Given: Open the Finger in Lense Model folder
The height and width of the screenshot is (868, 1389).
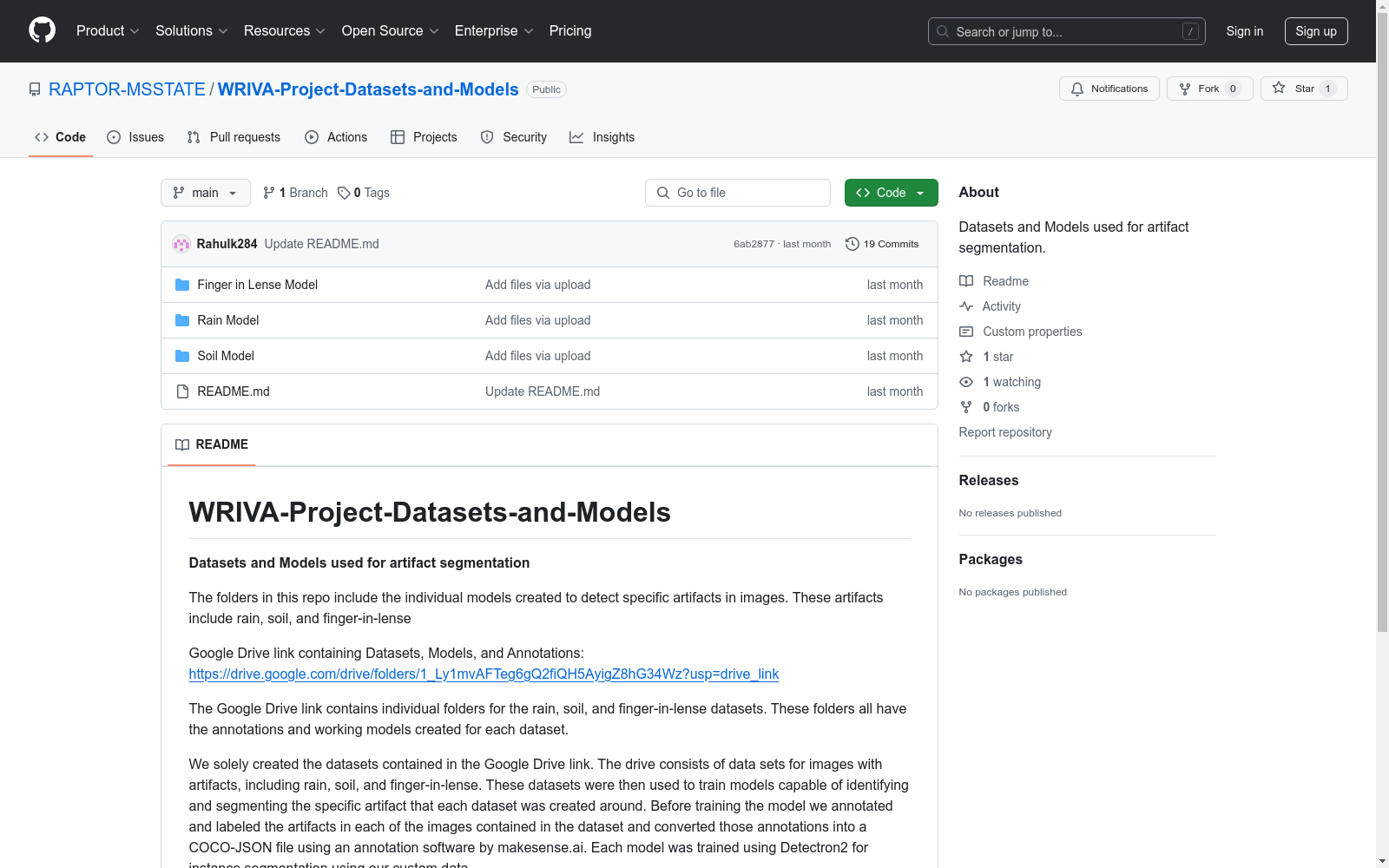Looking at the screenshot, I should pyautogui.click(x=257, y=285).
